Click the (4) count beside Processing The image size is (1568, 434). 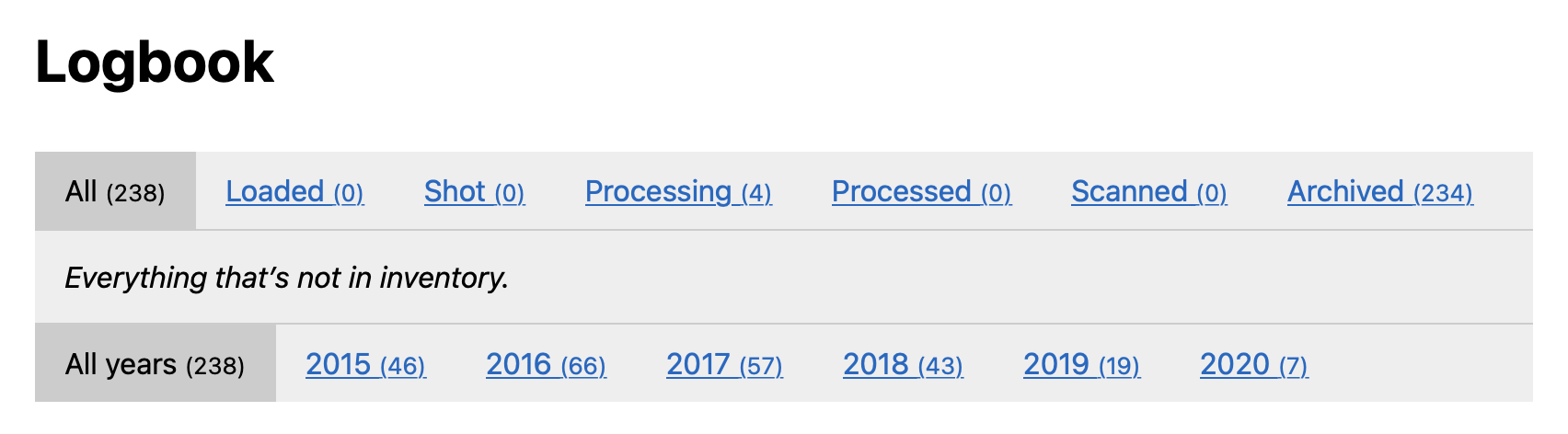coord(755,193)
